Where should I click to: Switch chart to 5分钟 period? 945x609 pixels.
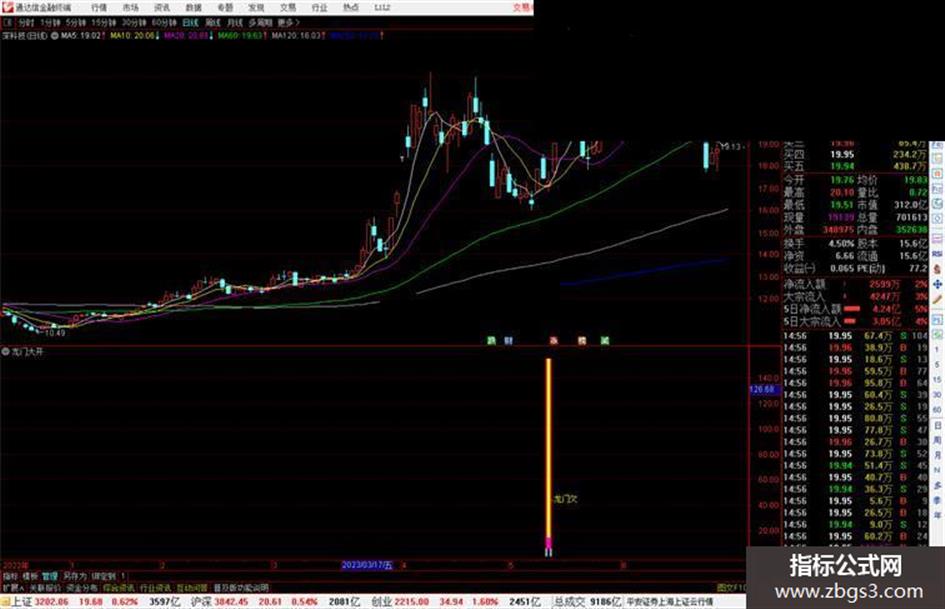click(75, 22)
